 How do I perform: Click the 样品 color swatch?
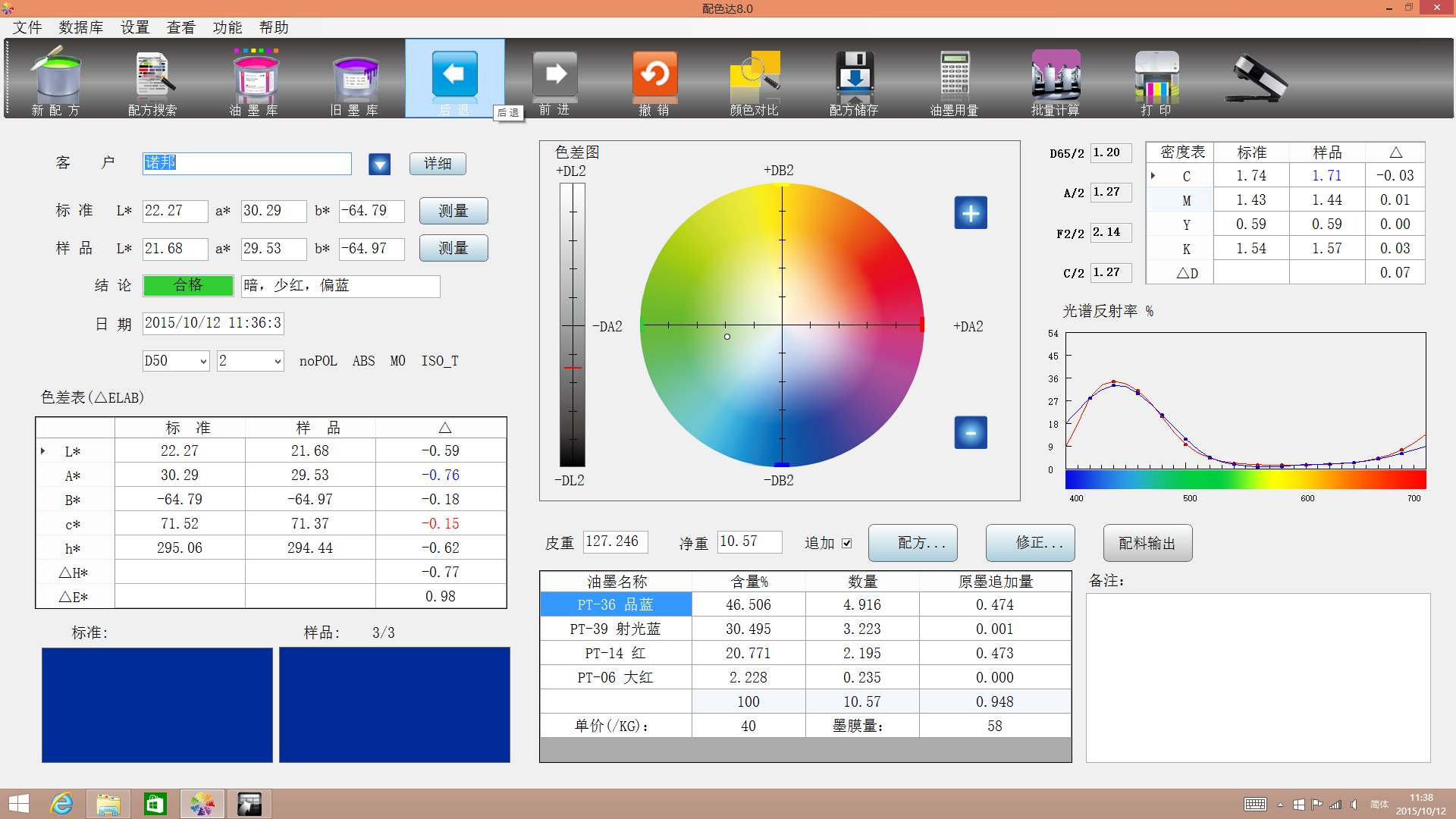coord(394,704)
